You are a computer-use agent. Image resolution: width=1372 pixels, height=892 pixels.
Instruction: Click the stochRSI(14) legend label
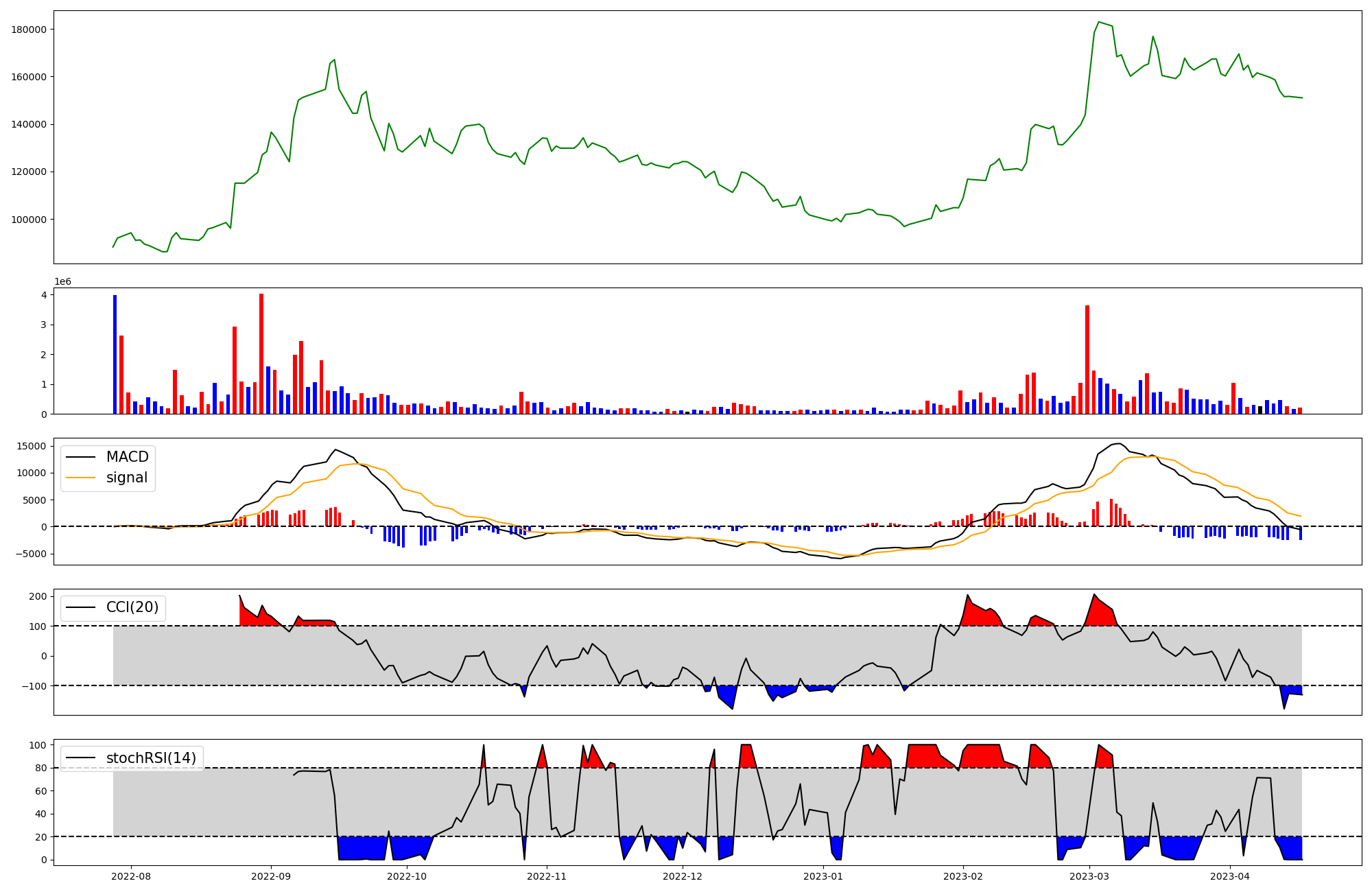[x=150, y=758]
